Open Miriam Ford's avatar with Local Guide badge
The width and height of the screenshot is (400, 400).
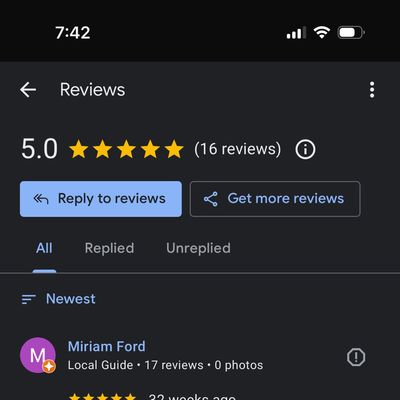(38, 355)
